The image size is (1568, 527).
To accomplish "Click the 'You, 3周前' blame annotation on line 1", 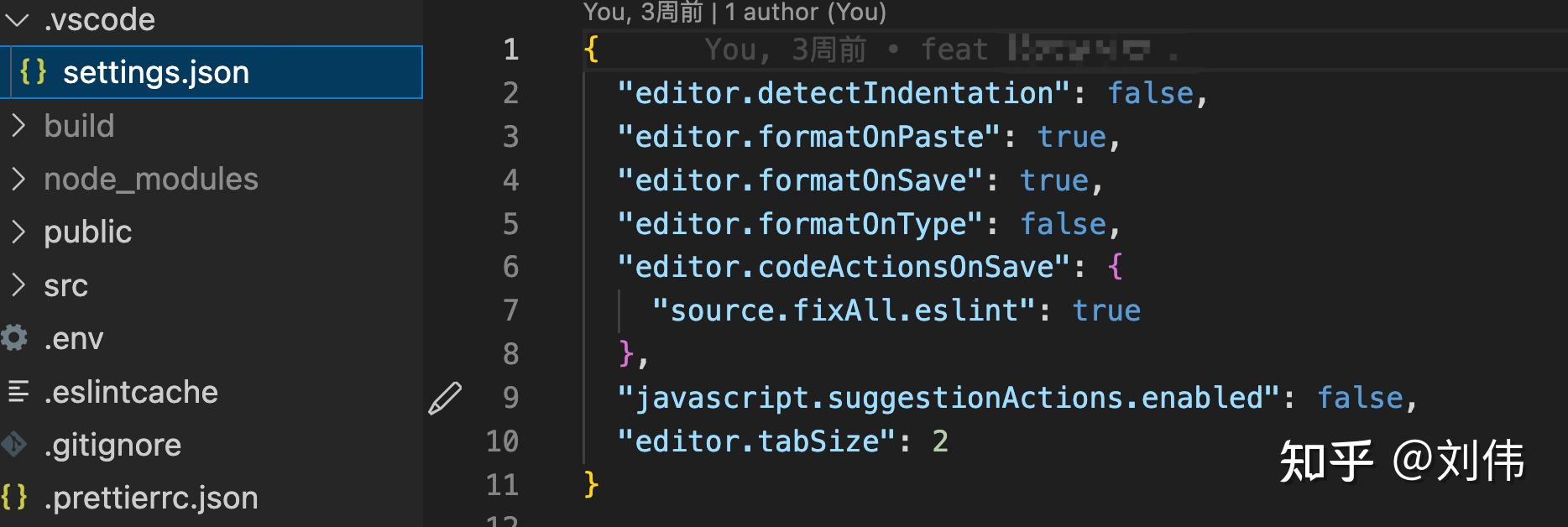I will 786,50.
